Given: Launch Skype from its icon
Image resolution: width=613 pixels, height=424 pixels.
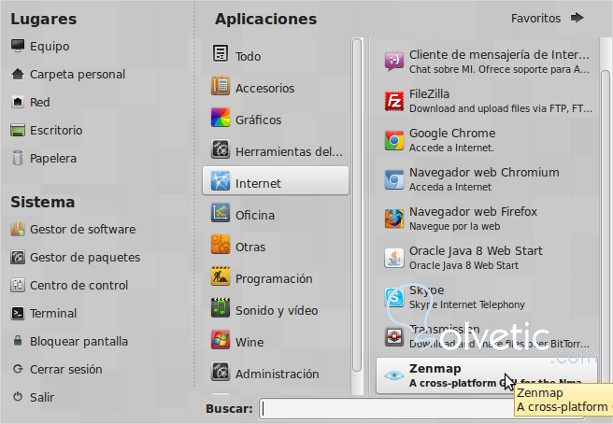Looking at the screenshot, I should [x=394, y=297].
